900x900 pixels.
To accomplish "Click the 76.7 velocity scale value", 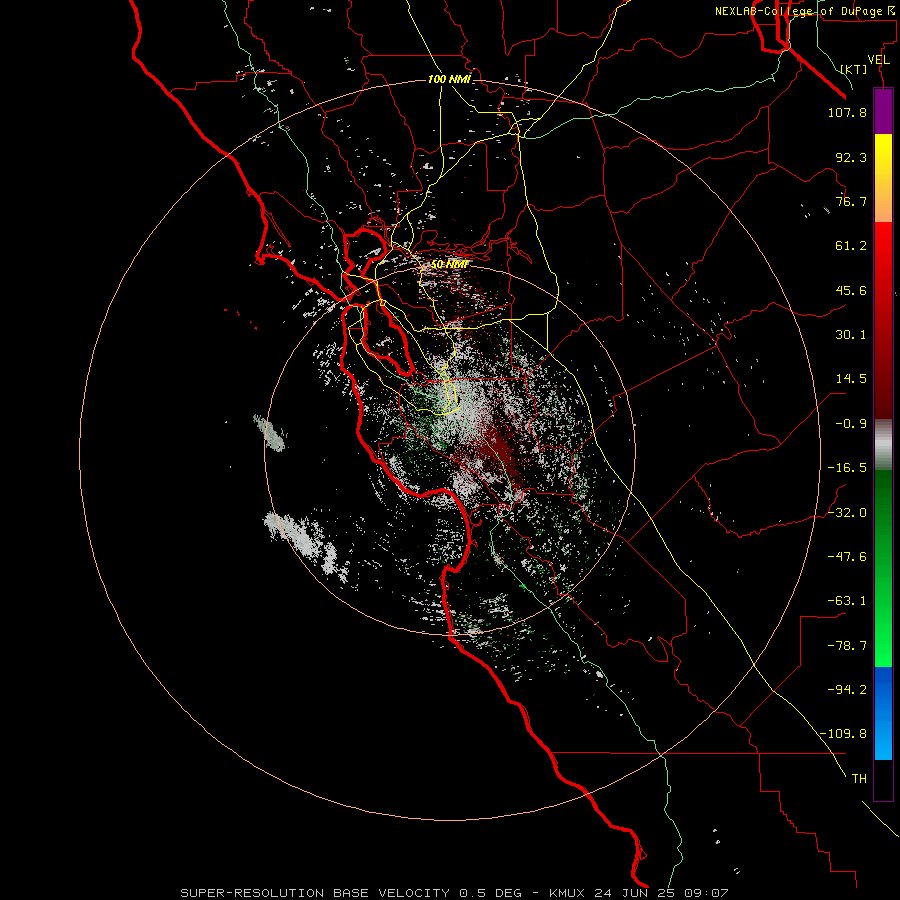I will tap(851, 201).
